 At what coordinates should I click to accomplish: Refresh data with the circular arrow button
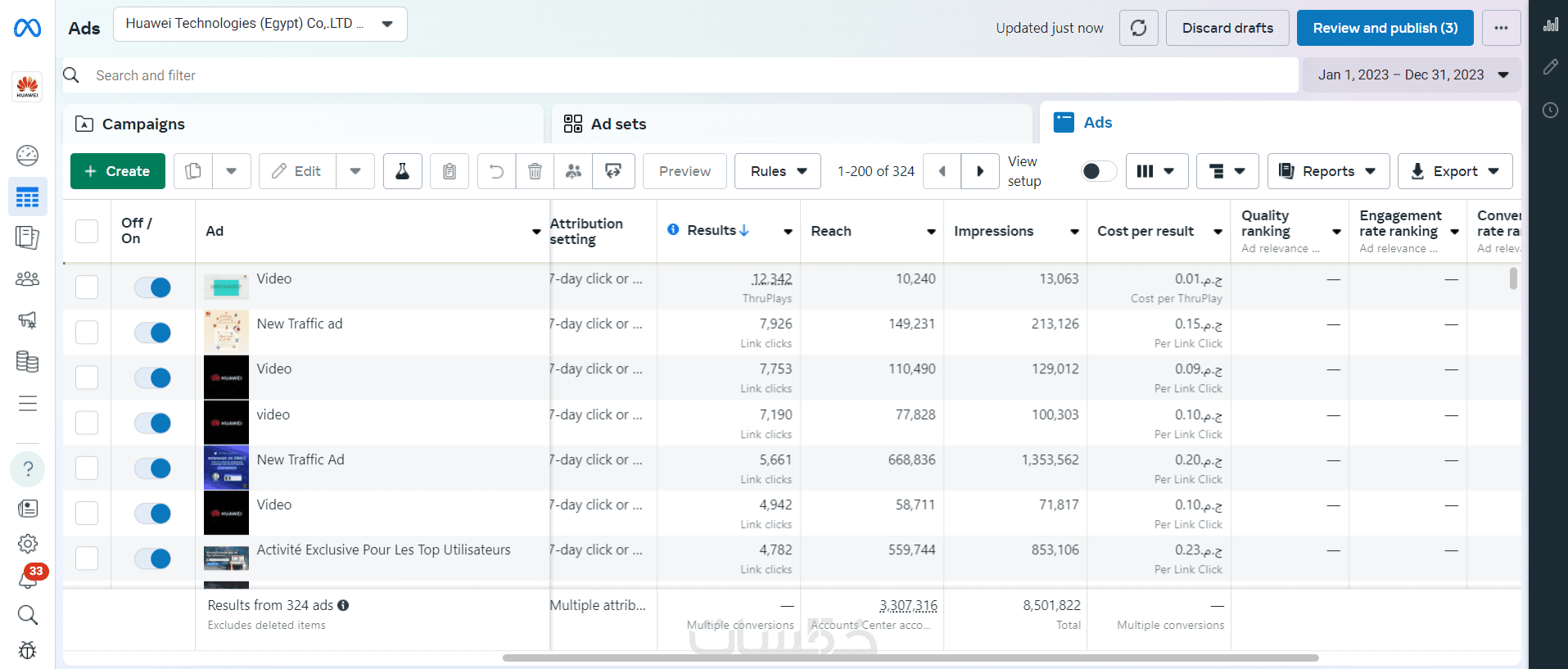pyautogui.click(x=1139, y=28)
